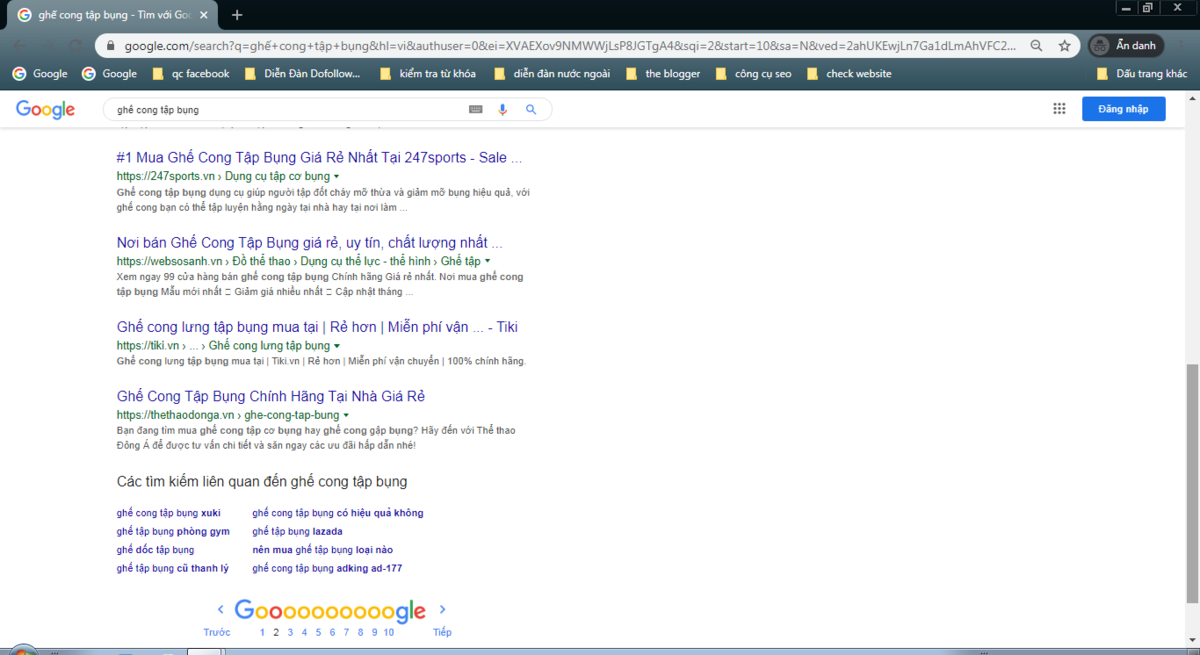
Task: Expand the 247sports.vn result dropdown arrow
Action: 337,177
